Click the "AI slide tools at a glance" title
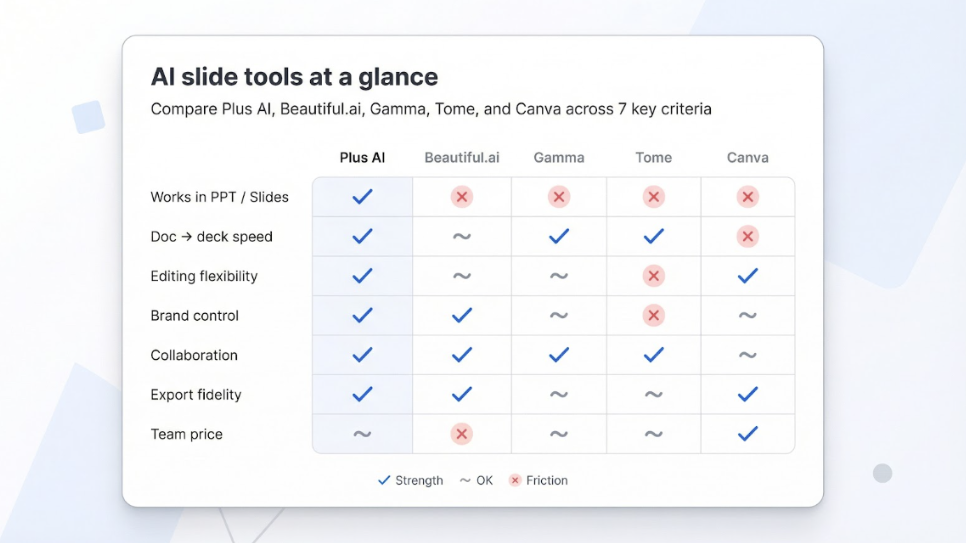Screen dimensions: 966x543 pos(294,77)
